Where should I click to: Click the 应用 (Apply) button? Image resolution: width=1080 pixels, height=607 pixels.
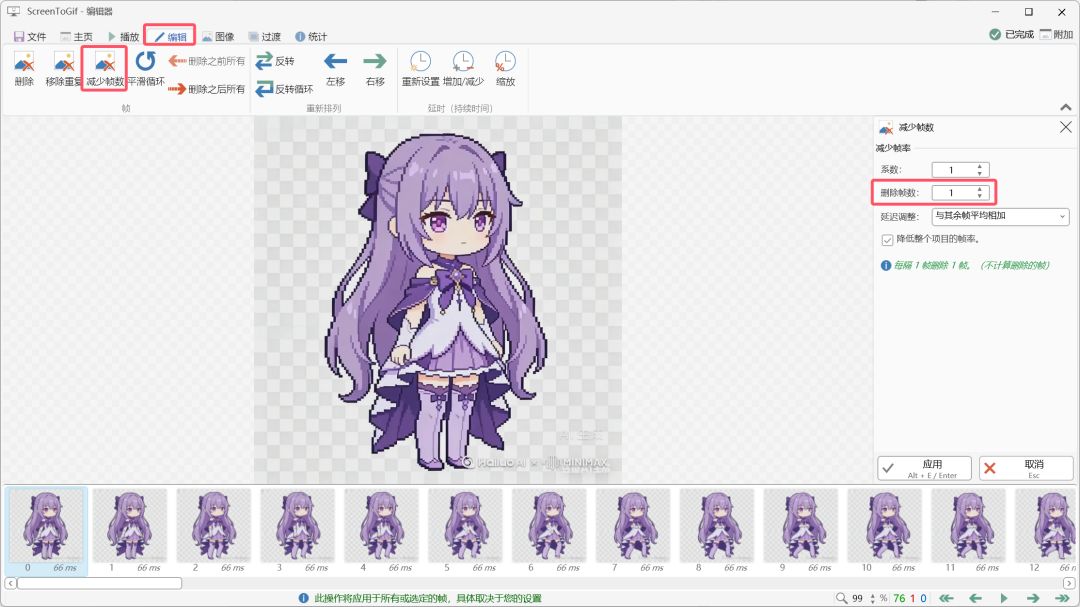point(924,469)
